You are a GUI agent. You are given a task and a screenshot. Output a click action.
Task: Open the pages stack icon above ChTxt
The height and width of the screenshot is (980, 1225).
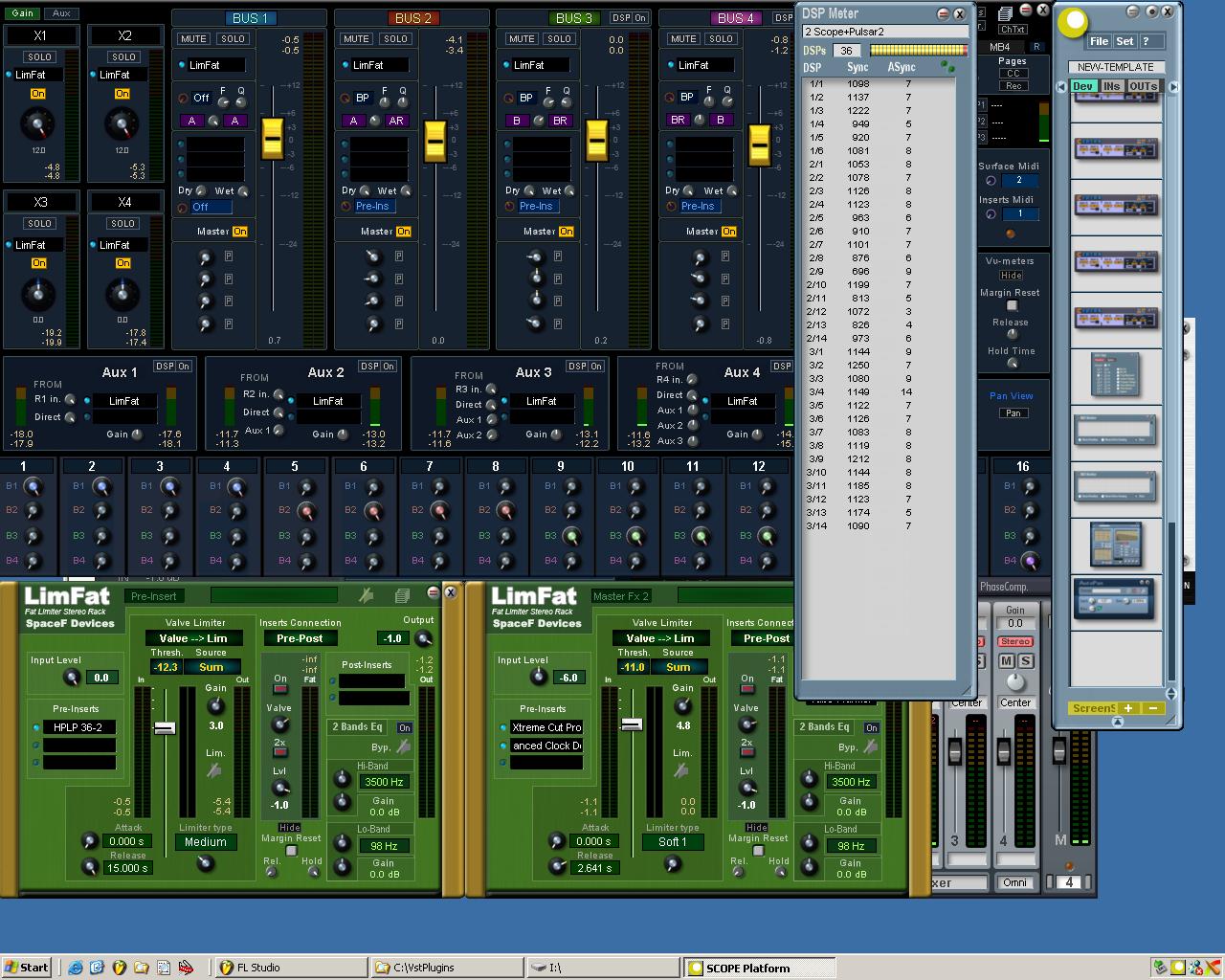[1005, 13]
